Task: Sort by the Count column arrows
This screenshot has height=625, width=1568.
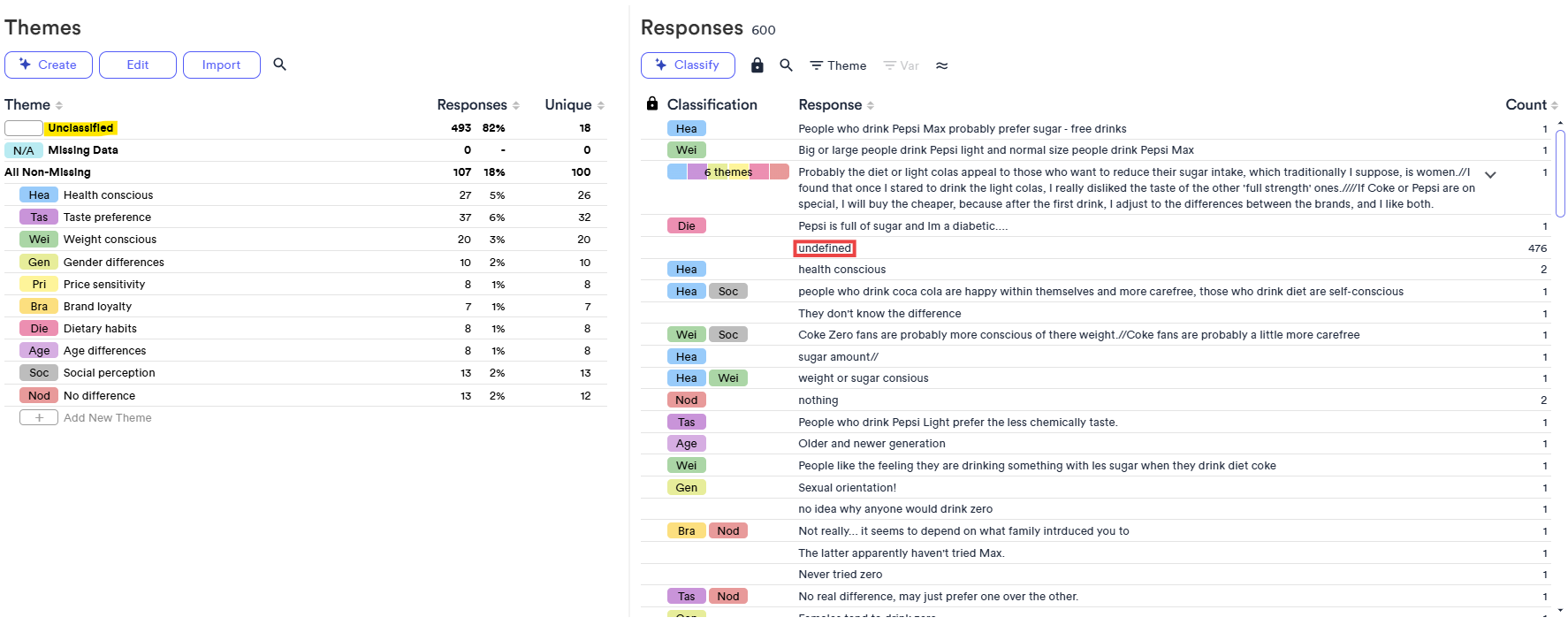Action: click(x=1556, y=104)
